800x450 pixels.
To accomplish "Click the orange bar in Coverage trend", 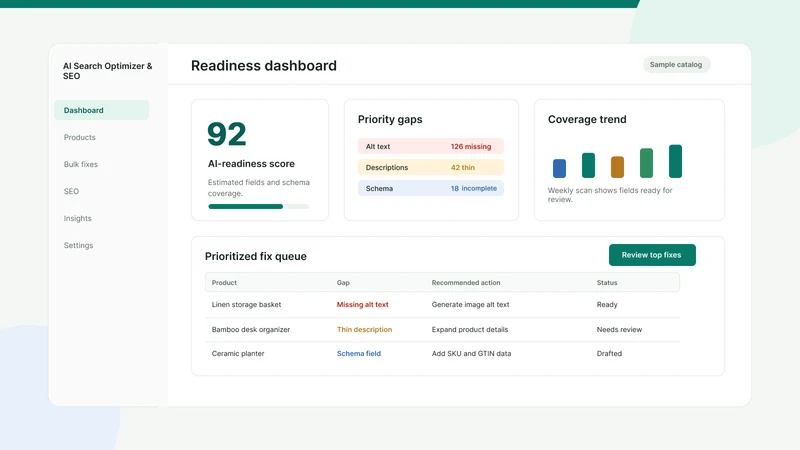I will click(x=617, y=167).
